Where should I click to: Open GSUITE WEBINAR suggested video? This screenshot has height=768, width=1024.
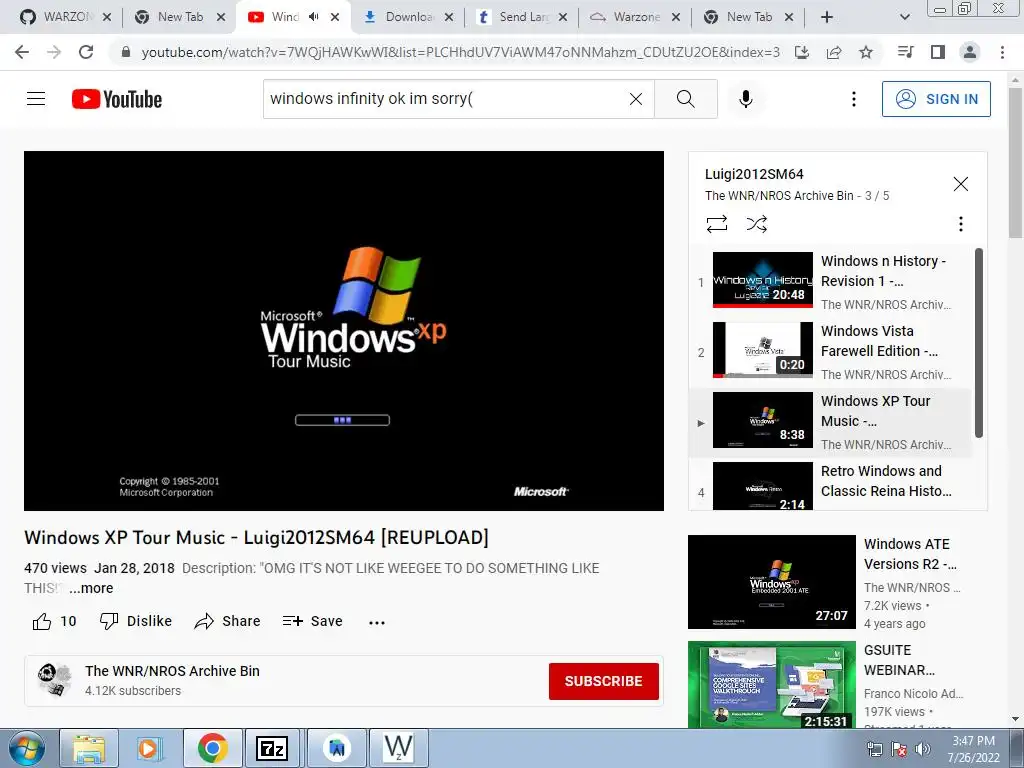coord(838,684)
